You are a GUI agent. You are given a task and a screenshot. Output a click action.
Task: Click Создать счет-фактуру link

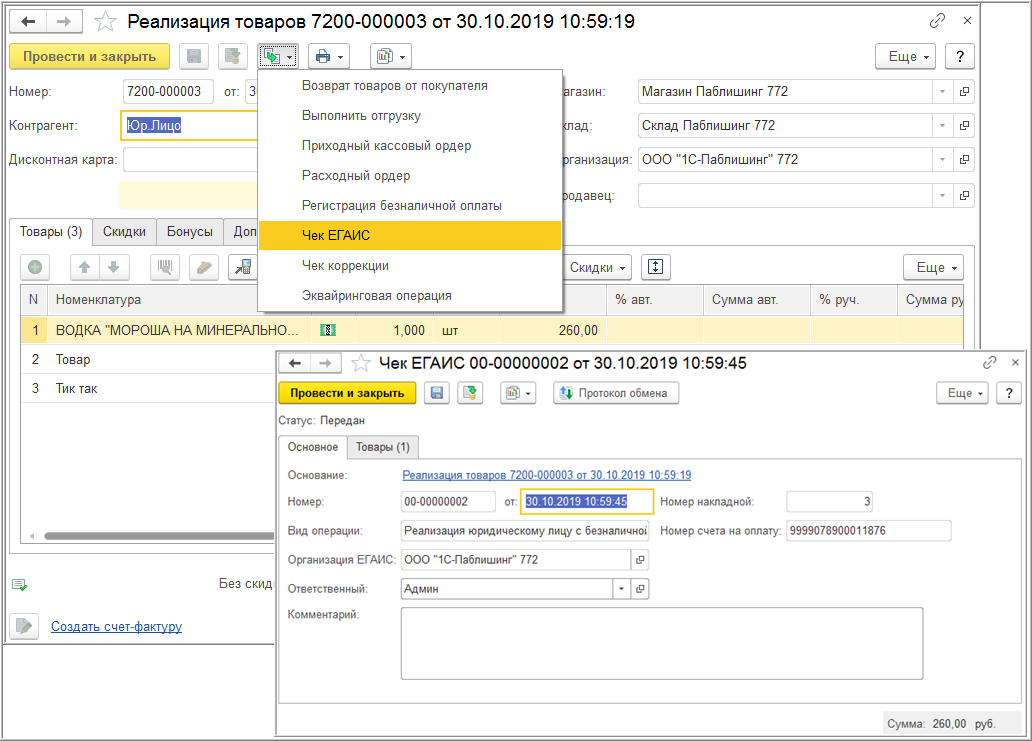(116, 626)
